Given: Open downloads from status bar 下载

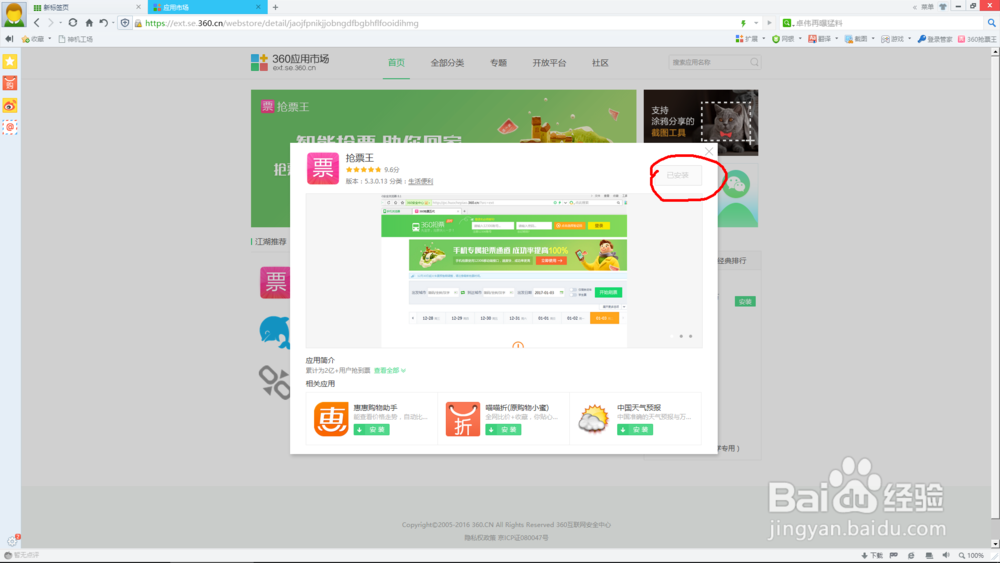Looking at the screenshot, I should pos(872,555).
